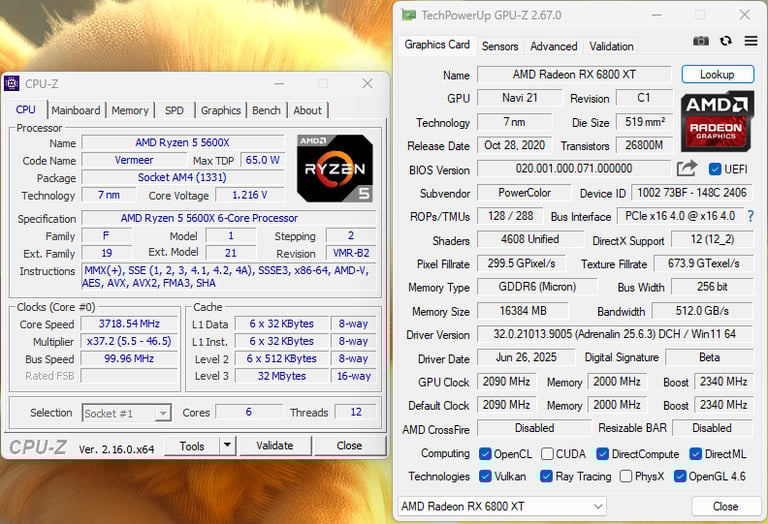This screenshot has width=768, height=524.
Task: Toggle the CUDA checkbox
Action: [547, 454]
